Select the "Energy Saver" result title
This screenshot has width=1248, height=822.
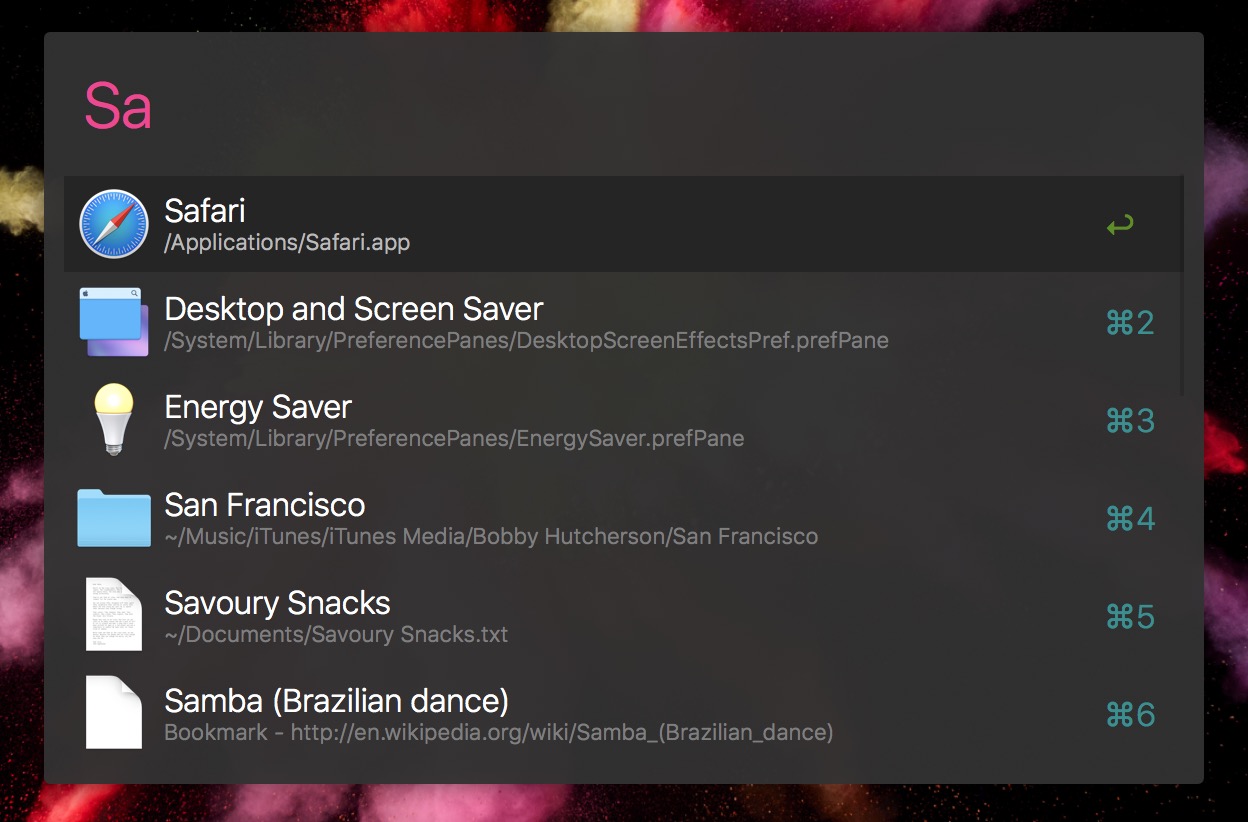(258, 407)
